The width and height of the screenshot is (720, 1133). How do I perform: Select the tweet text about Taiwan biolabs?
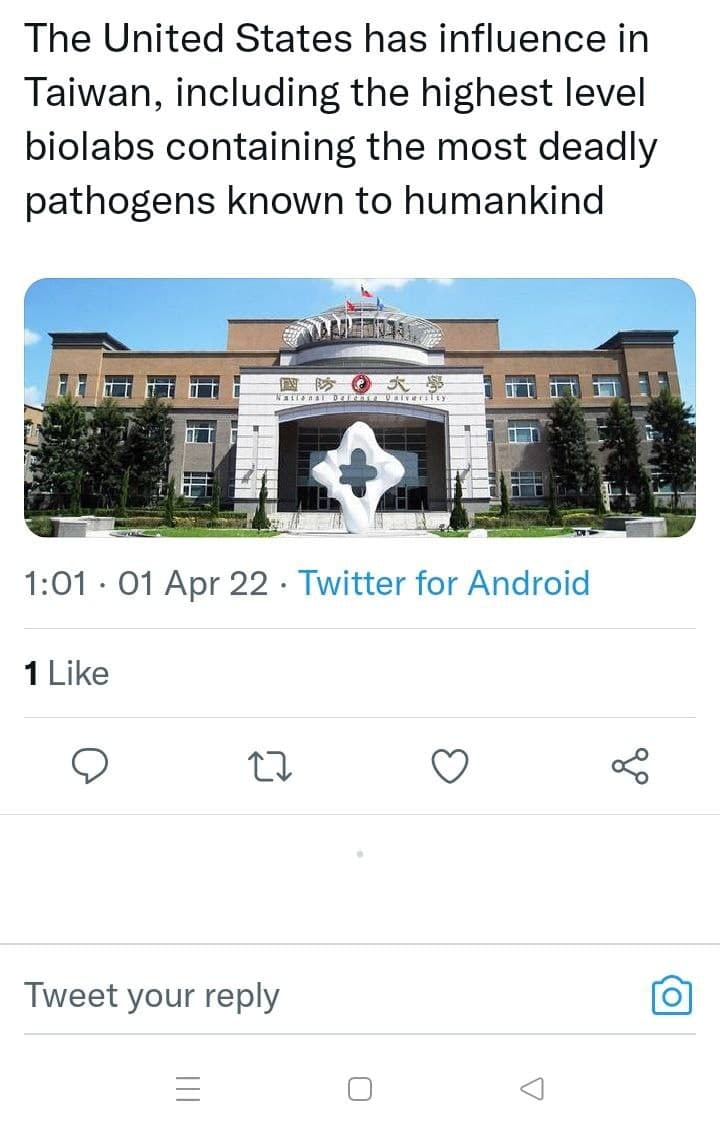(x=341, y=119)
